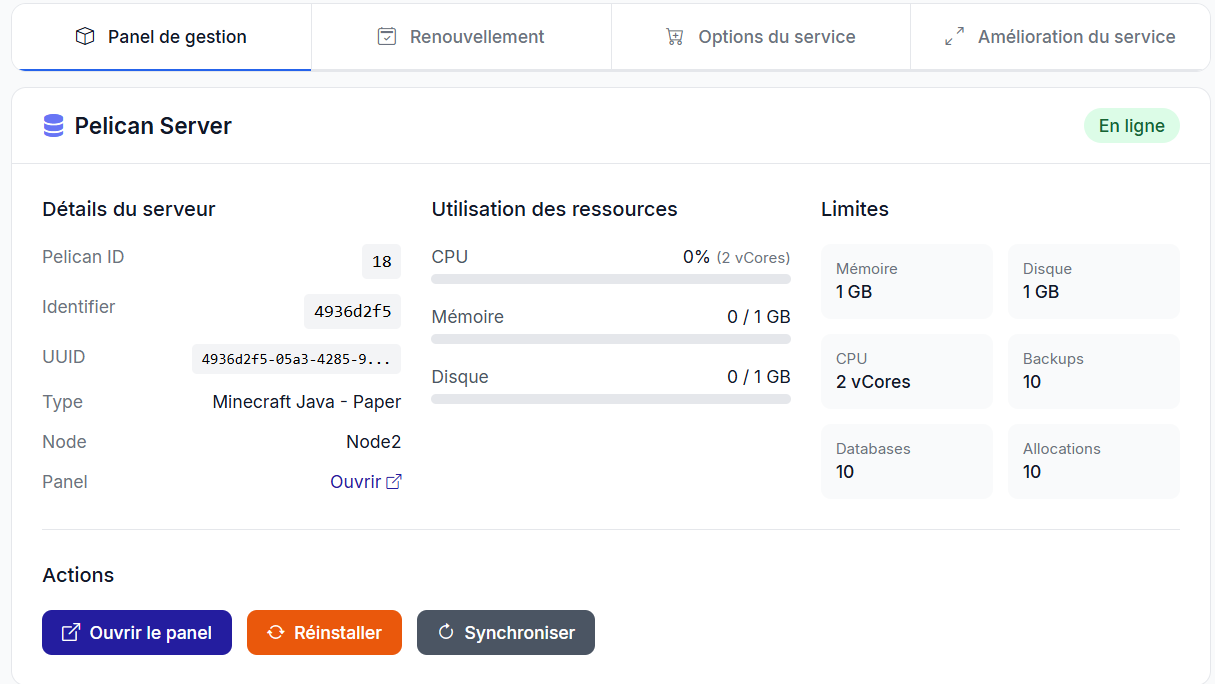
Task: Click the Mémoire usage progress bar
Action: 611,339
